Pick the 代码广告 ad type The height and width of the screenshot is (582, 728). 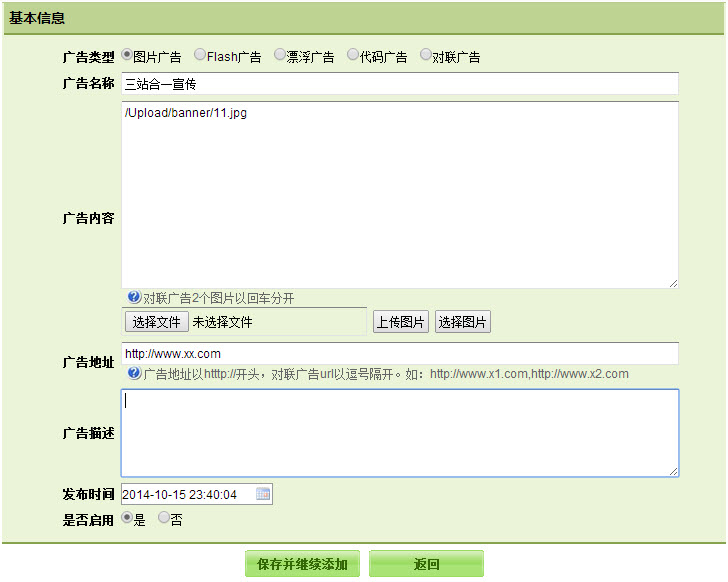[353, 55]
